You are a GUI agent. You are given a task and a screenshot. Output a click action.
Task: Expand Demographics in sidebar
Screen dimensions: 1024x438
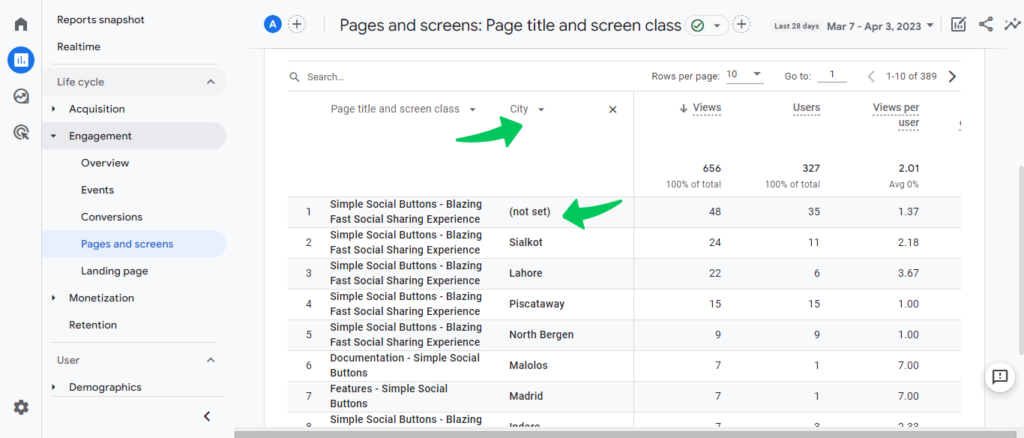coord(54,388)
